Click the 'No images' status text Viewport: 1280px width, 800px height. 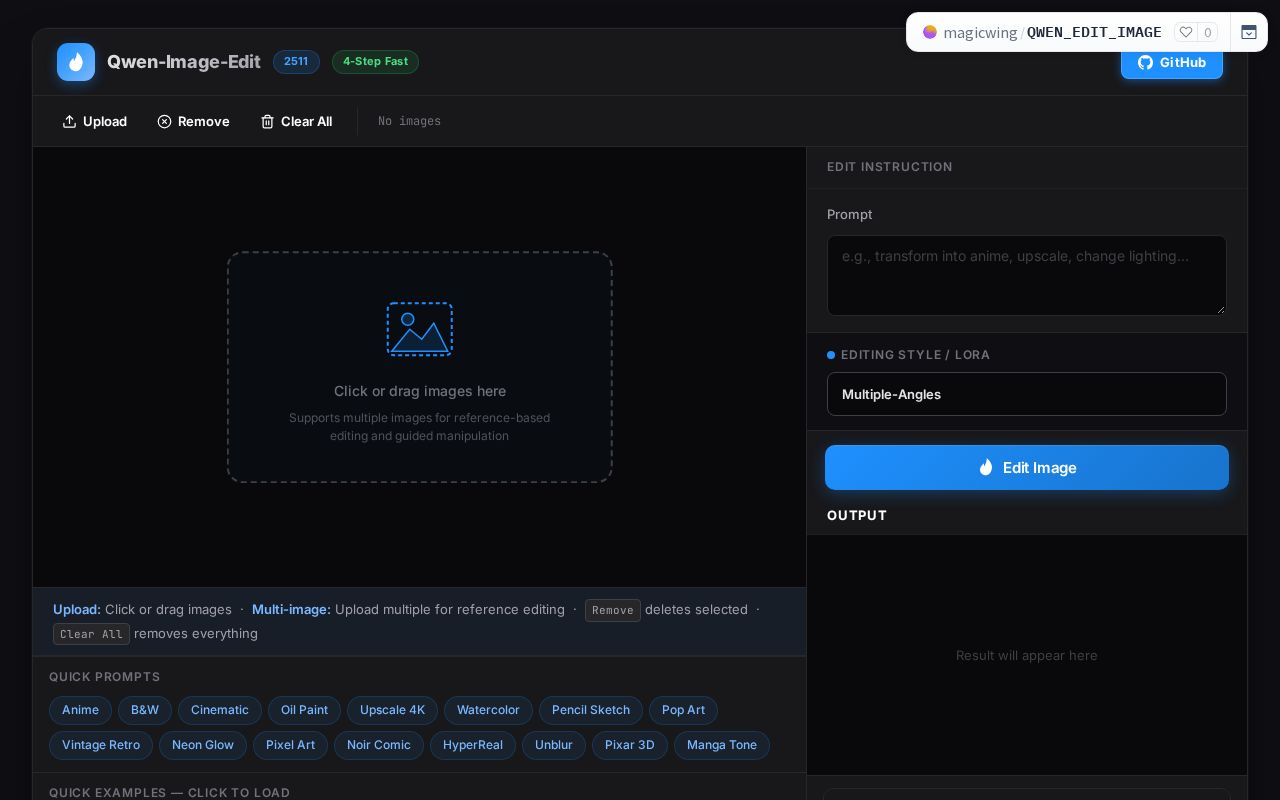coord(409,121)
